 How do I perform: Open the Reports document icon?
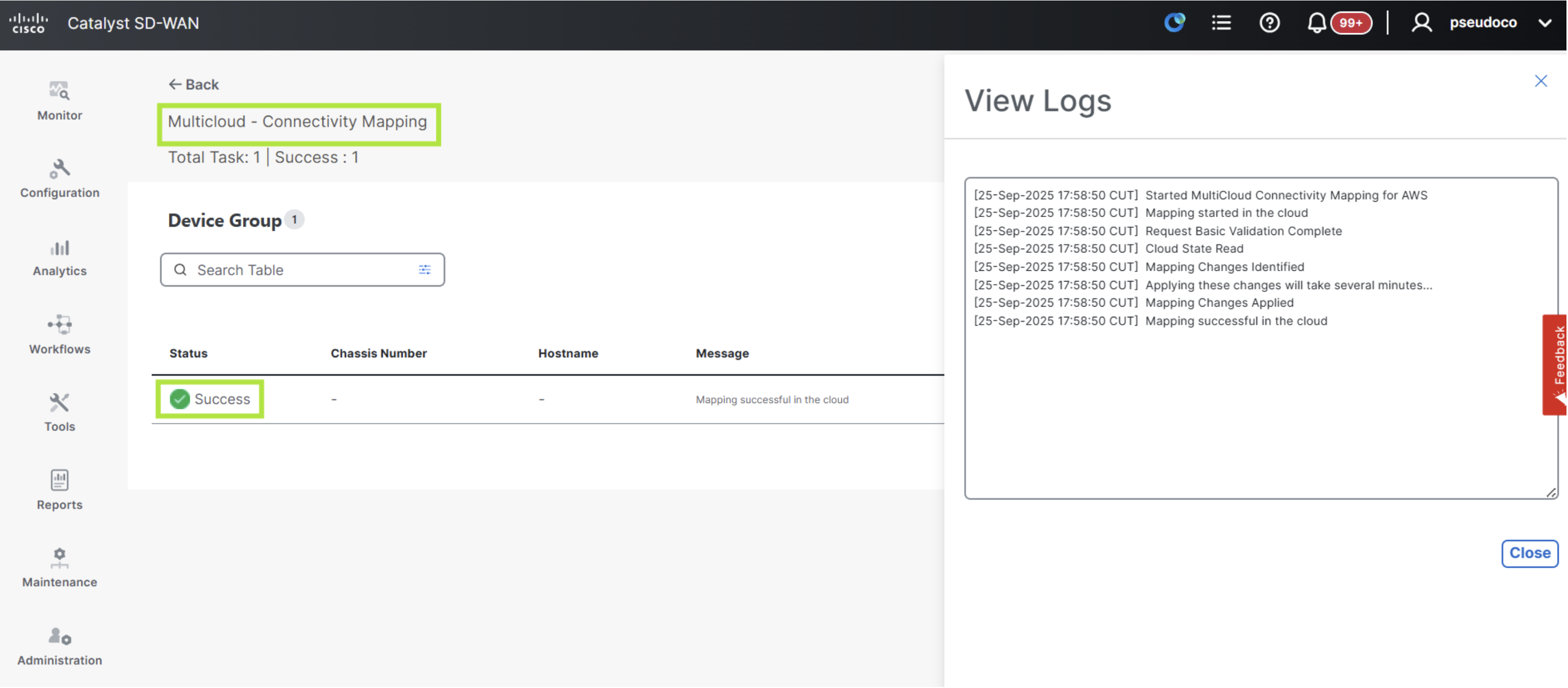coord(59,480)
